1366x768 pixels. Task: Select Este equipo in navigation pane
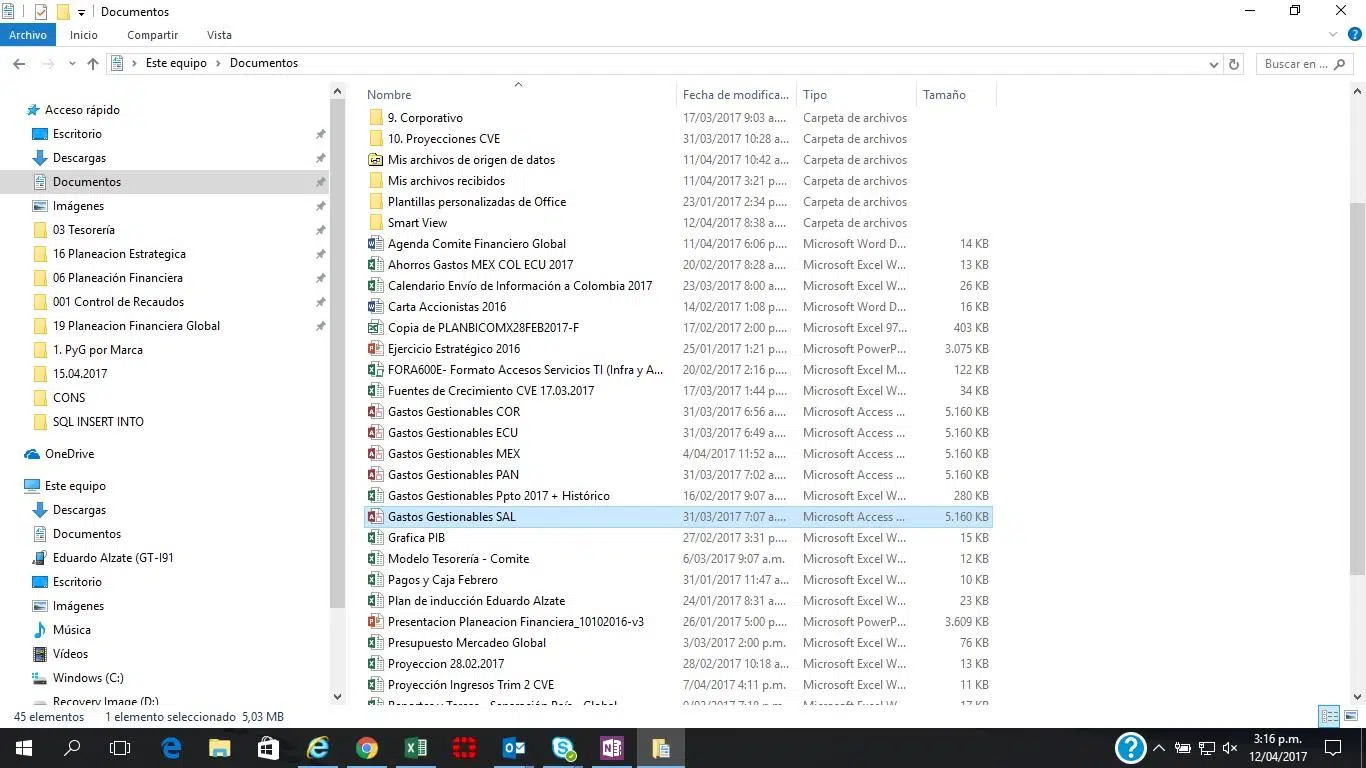click(x=75, y=486)
